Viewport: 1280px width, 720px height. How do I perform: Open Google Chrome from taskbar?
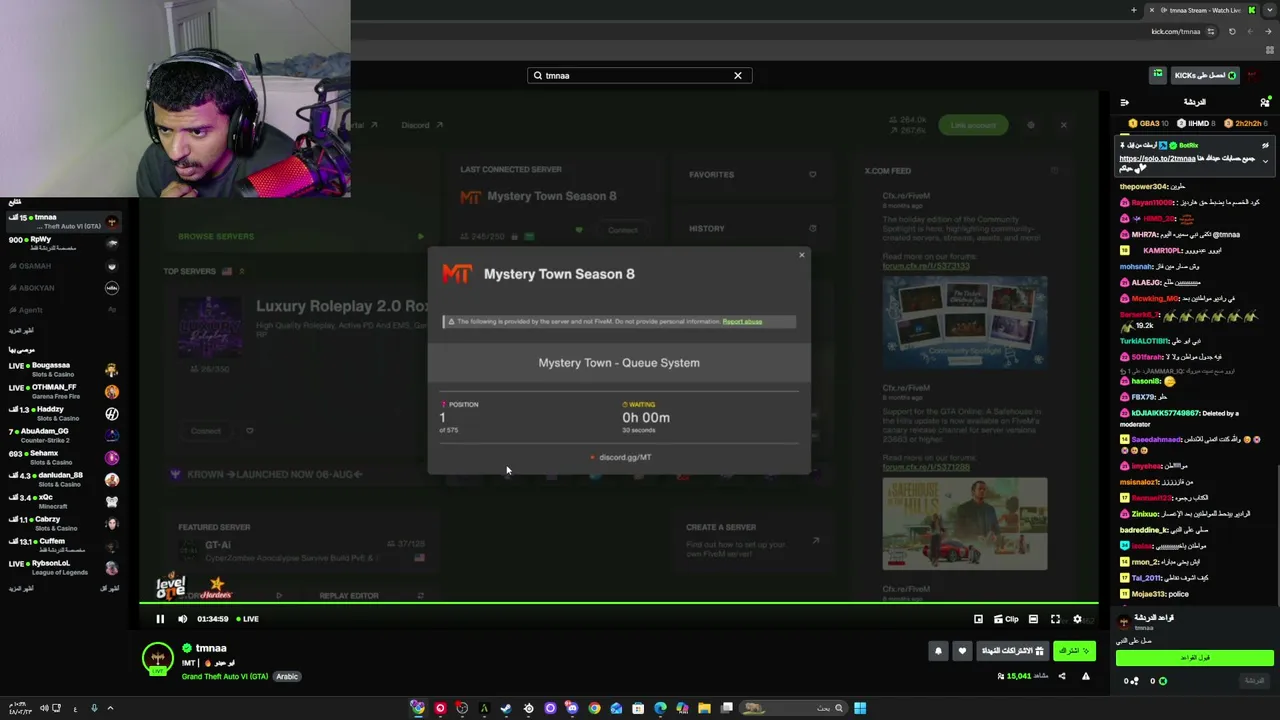[x=594, y=709]
